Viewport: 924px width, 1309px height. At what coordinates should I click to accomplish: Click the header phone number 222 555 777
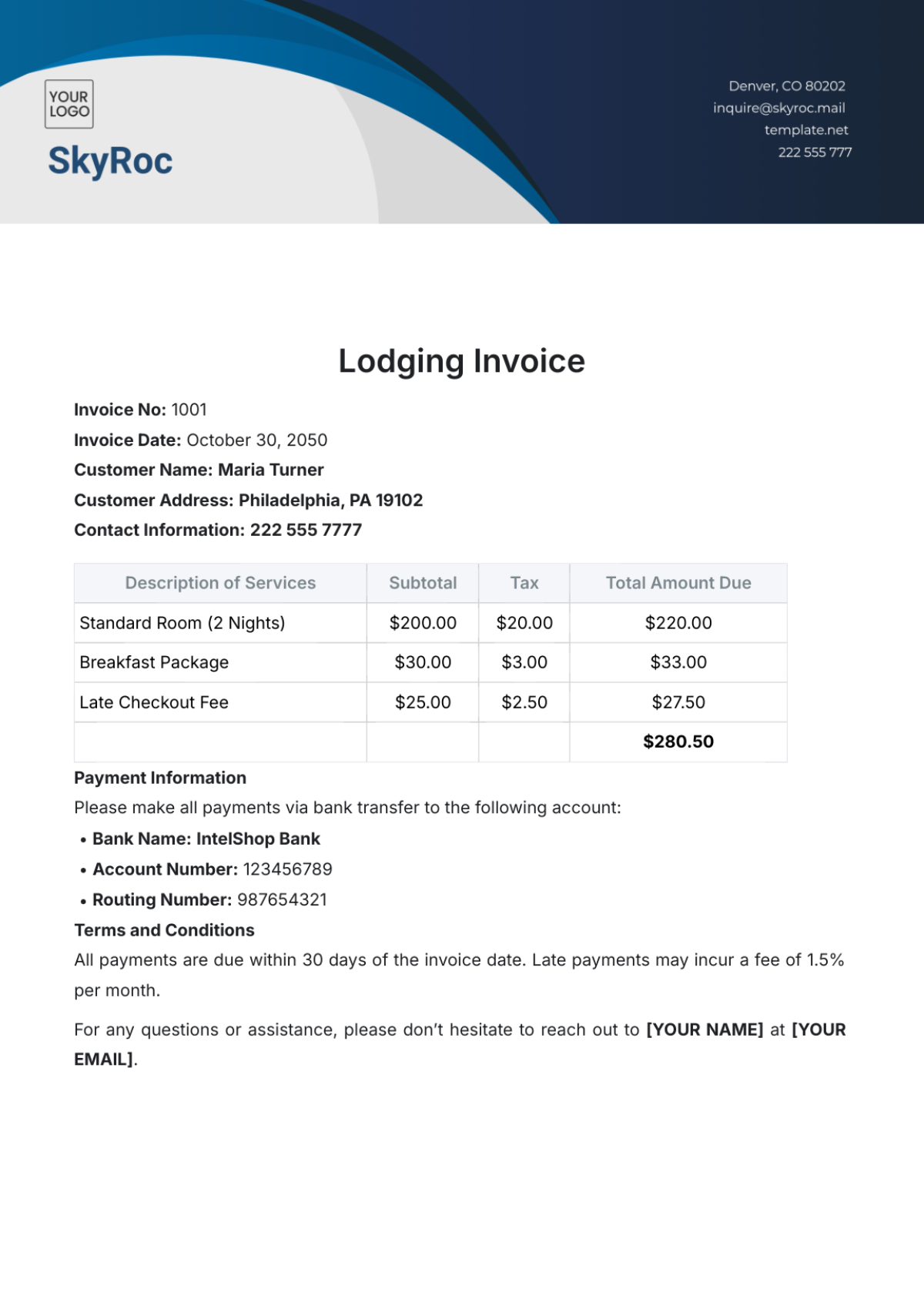[814, 152]
